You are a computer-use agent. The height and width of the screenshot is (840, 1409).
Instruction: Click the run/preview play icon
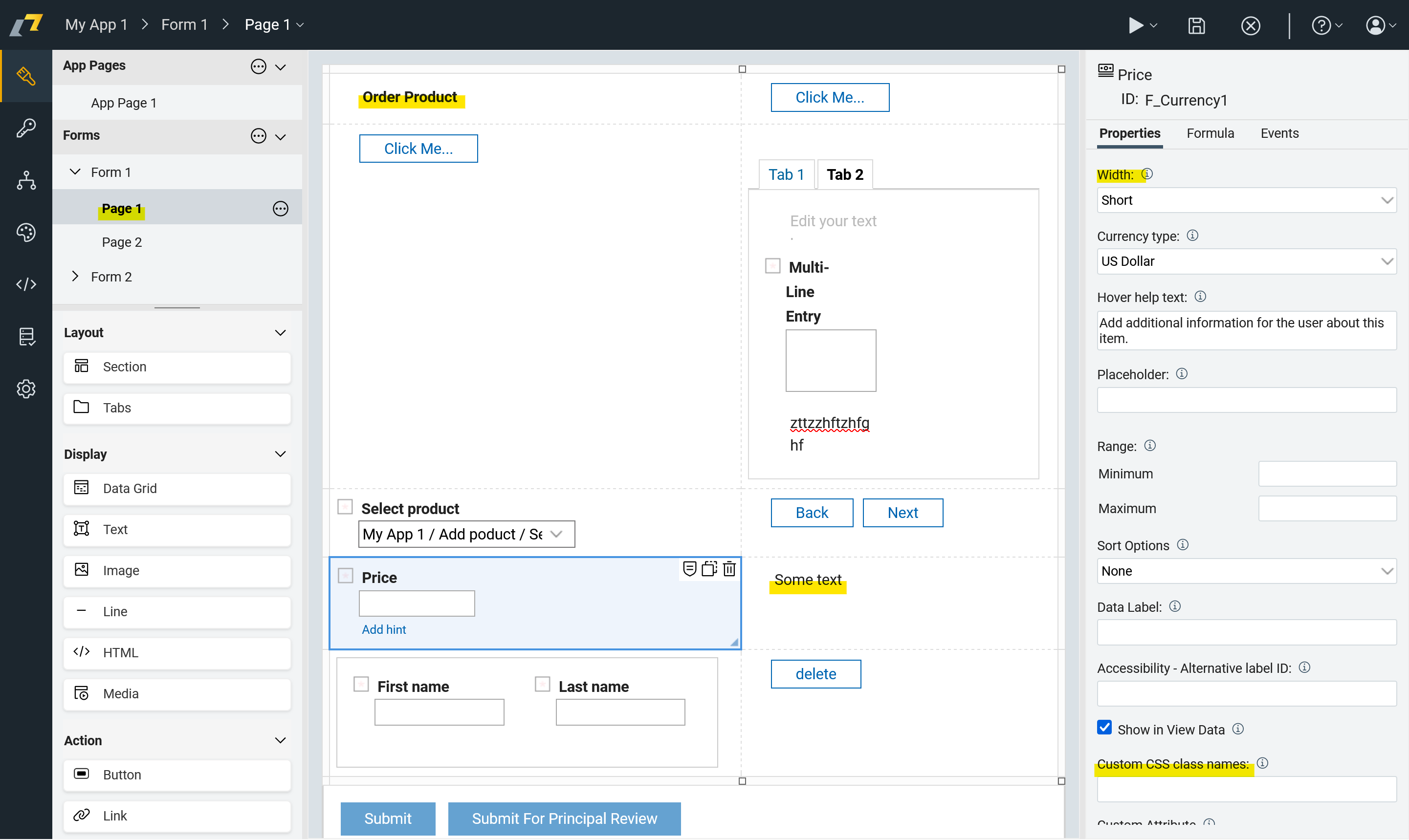click(x=1135, y=25)
